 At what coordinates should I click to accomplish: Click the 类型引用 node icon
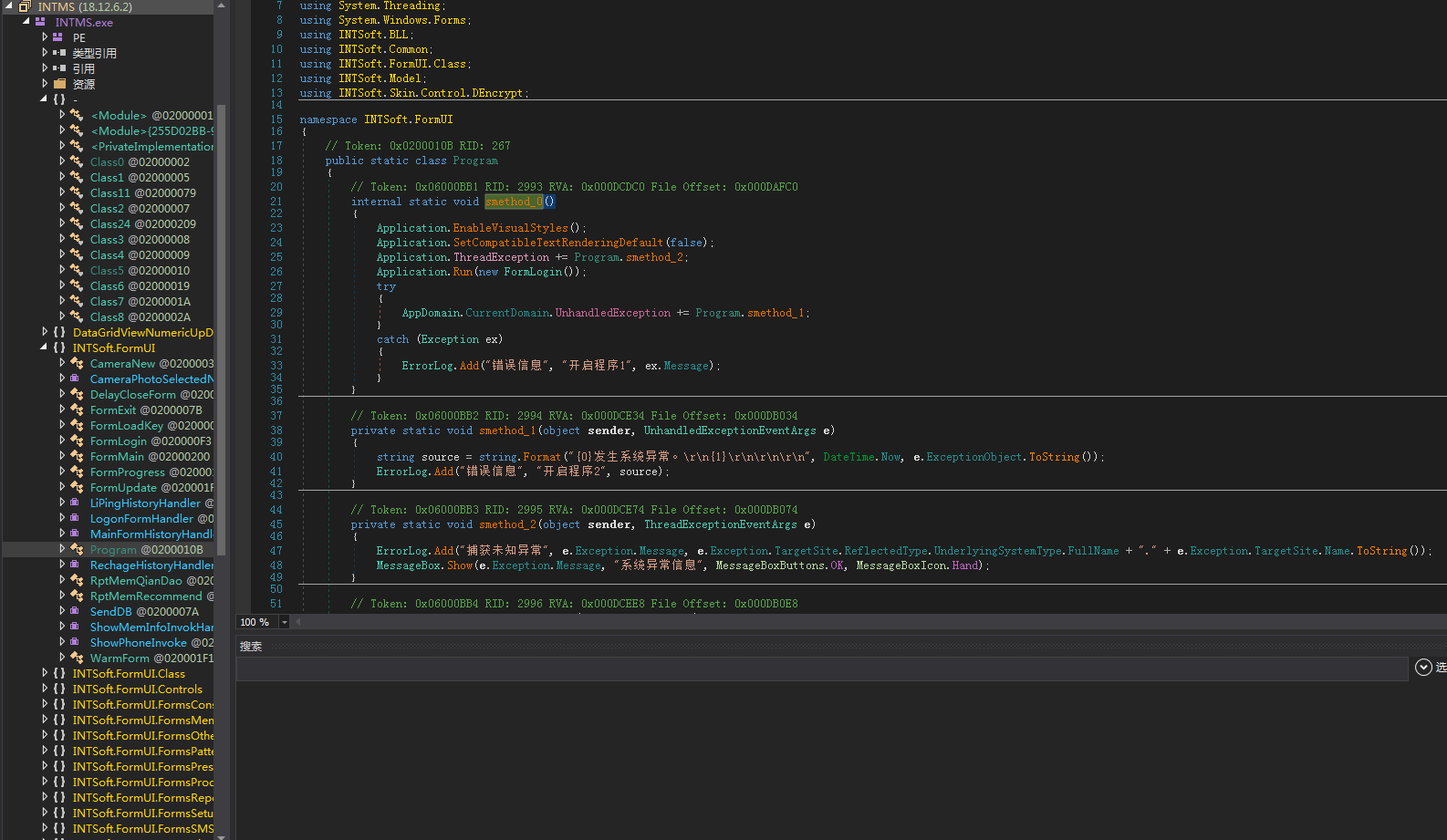coord(59,53)
